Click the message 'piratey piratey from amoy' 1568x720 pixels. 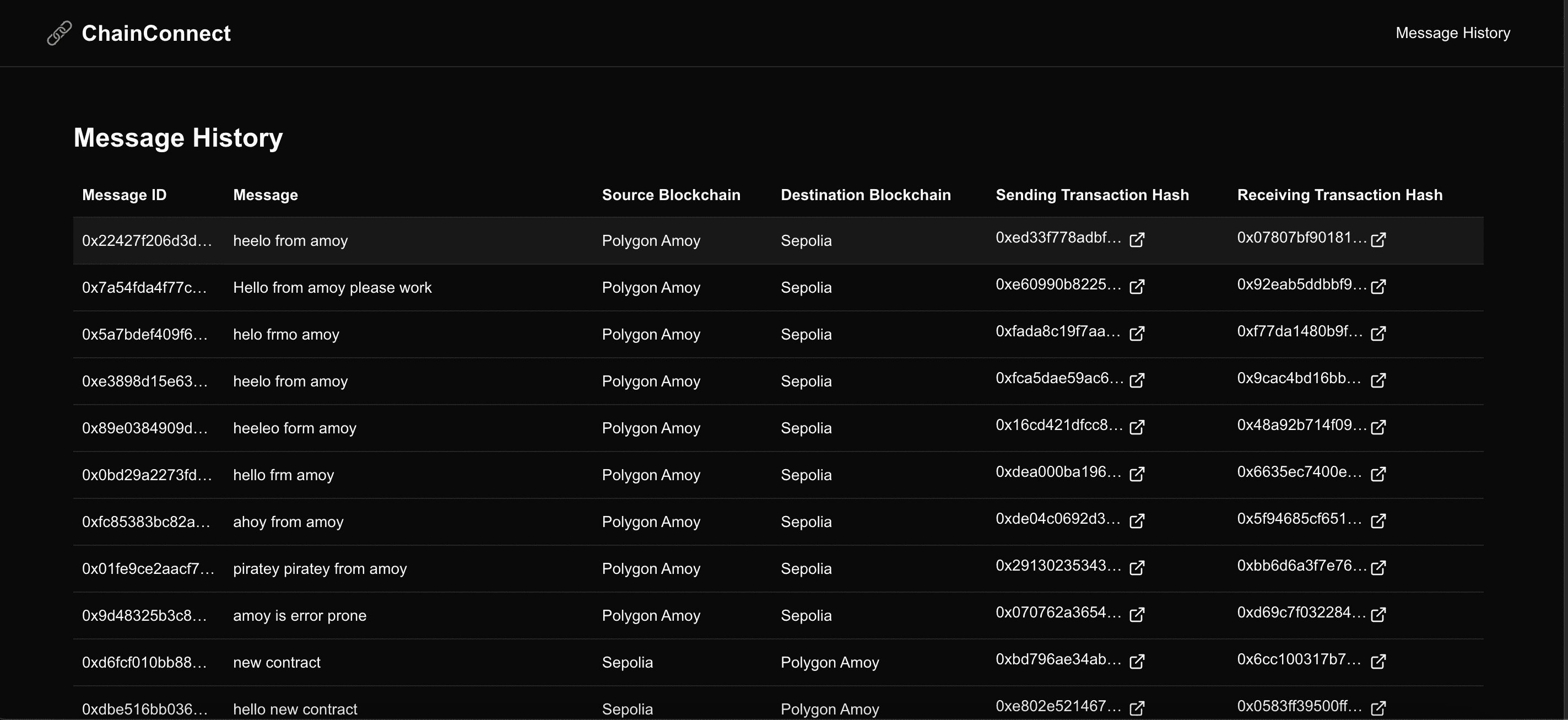point(320,569)
